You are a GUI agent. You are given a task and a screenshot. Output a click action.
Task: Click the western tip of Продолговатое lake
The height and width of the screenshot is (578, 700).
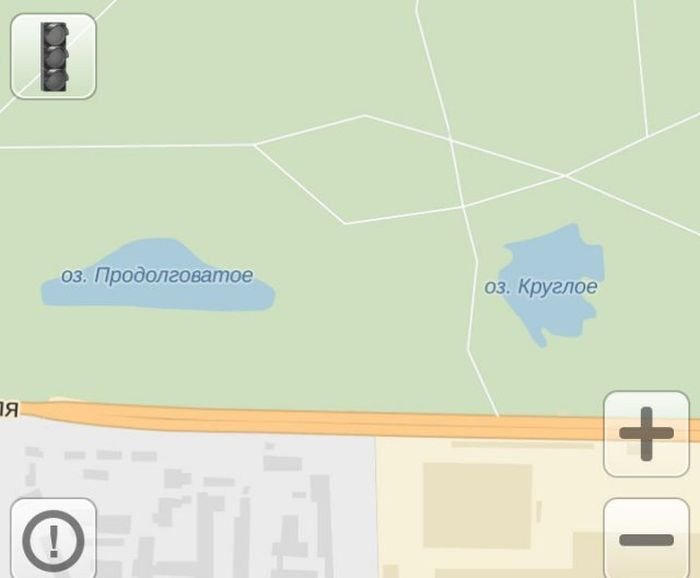pyautogui.click(x=46, y=294)
